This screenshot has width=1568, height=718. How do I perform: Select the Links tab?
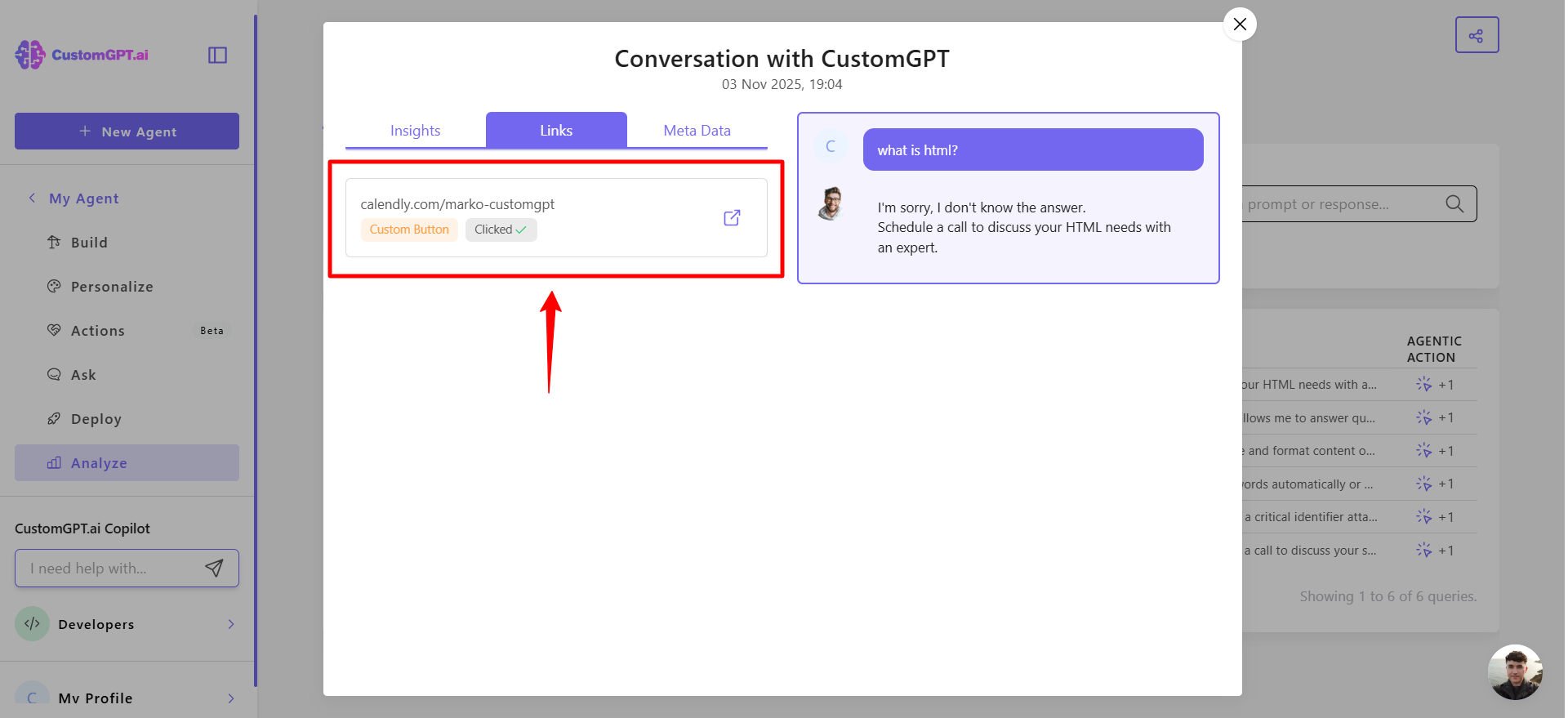coord(556,131)
